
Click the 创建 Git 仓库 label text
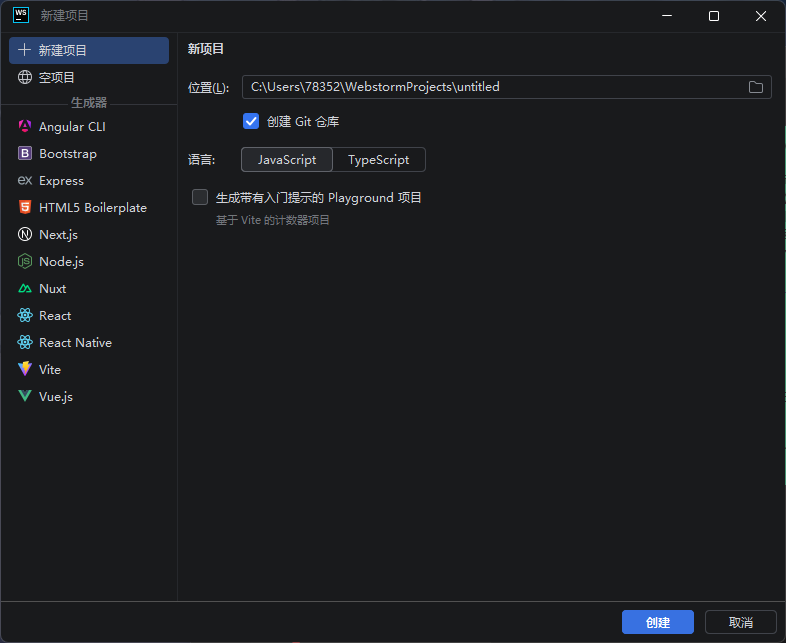coord(303,121)
